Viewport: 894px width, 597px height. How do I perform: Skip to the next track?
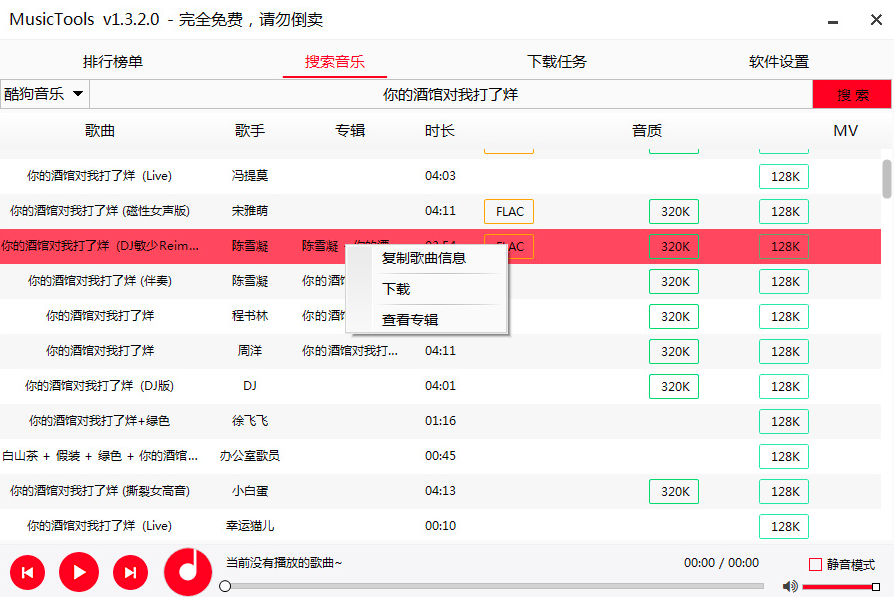point(130,572)
